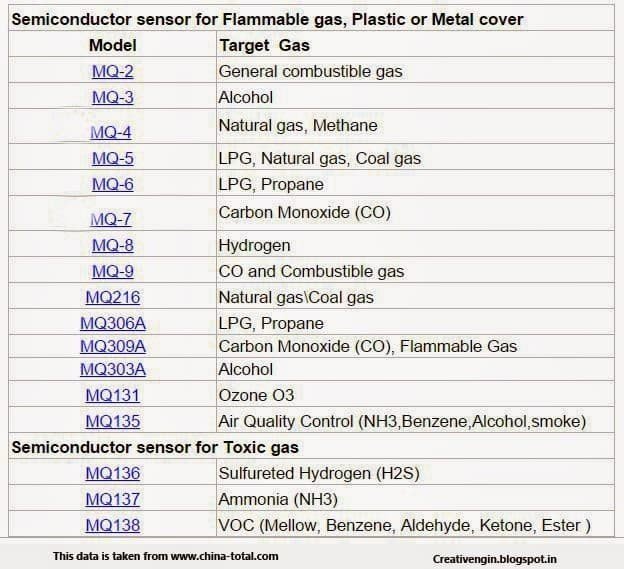Follow the MQ-5 model link
This screenshot has width=624, height=569.
tap(112, 158)
